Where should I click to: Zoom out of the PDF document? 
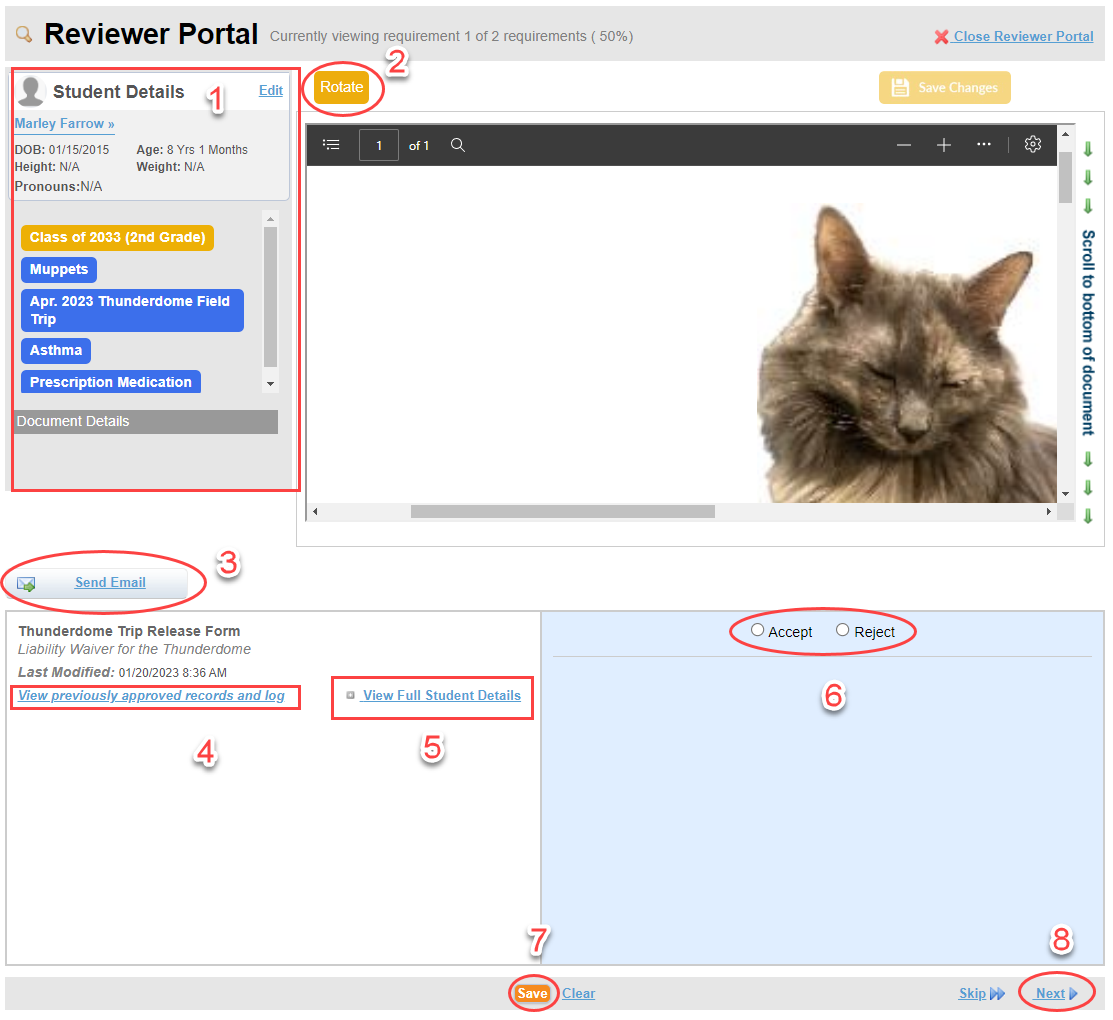(x=903, y=144)
